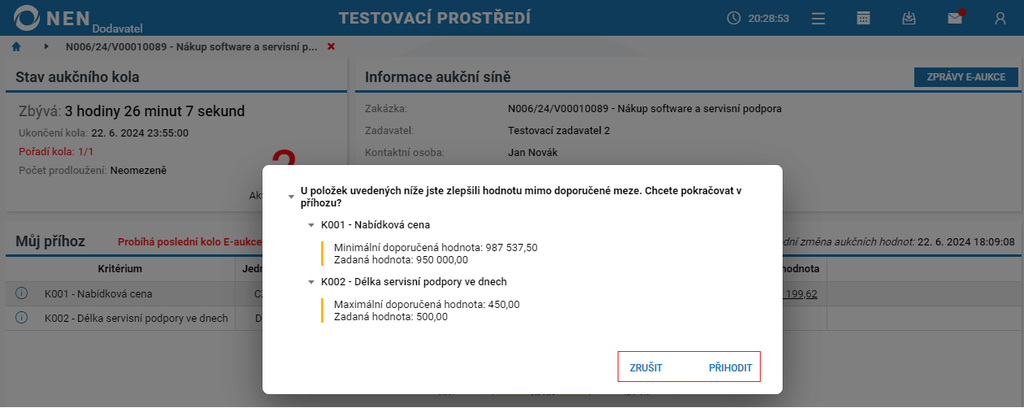Viewport: 1024px width, 408px height.
Task: Click Zakázka value N006/24/V00010089 in Informace panel
Action: pos(645,108)
